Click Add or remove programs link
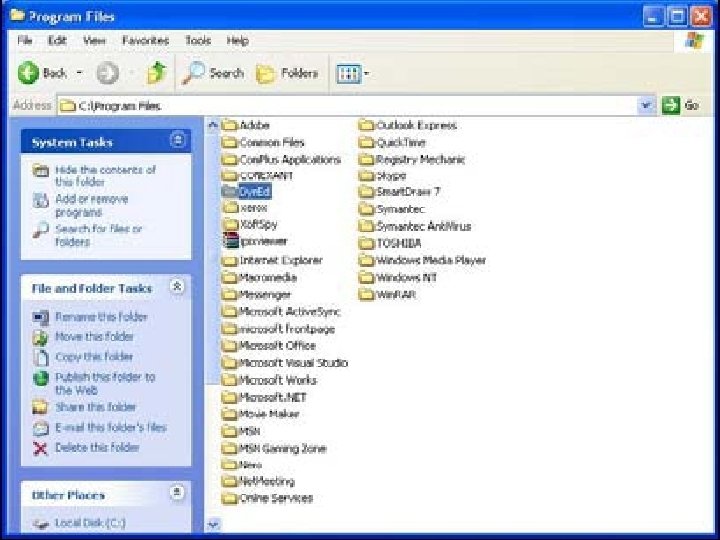The width and height of the screenshot is (720, 540). click(x=92, y=205)
